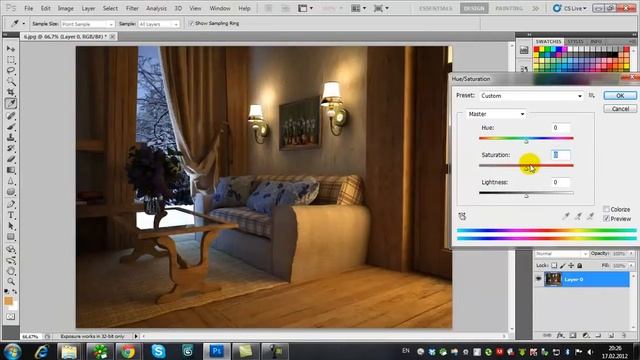Screen dimensions: 640x360
Task: Select the Crop tool
Action: pos(11,92)
